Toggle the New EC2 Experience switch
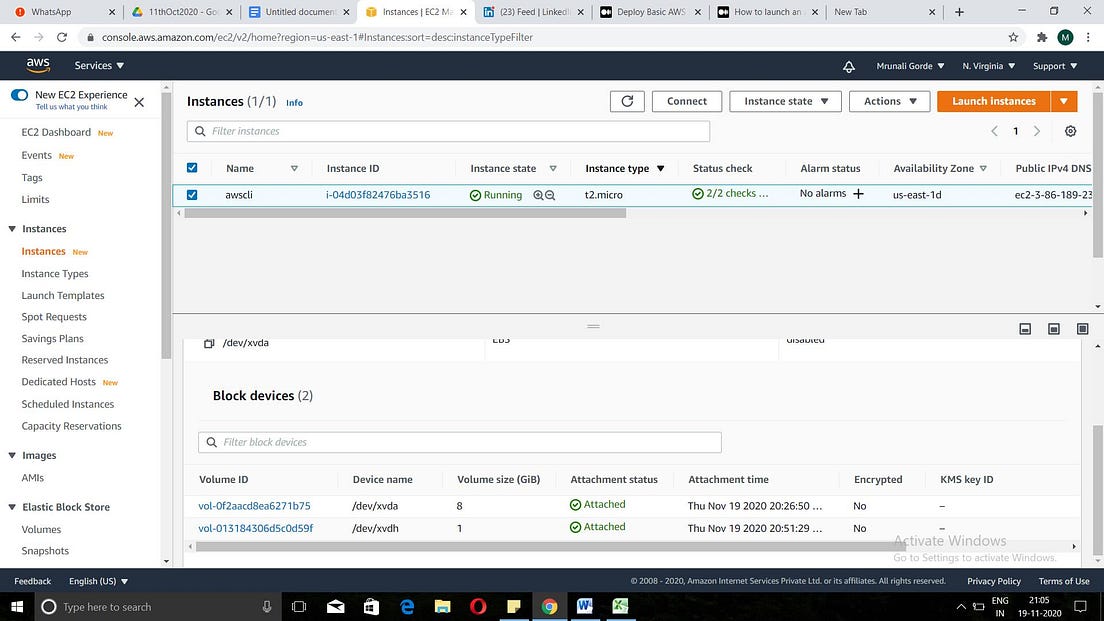Image resolution: width=1104 pixels, height=621 pixels. coord(19,95)
